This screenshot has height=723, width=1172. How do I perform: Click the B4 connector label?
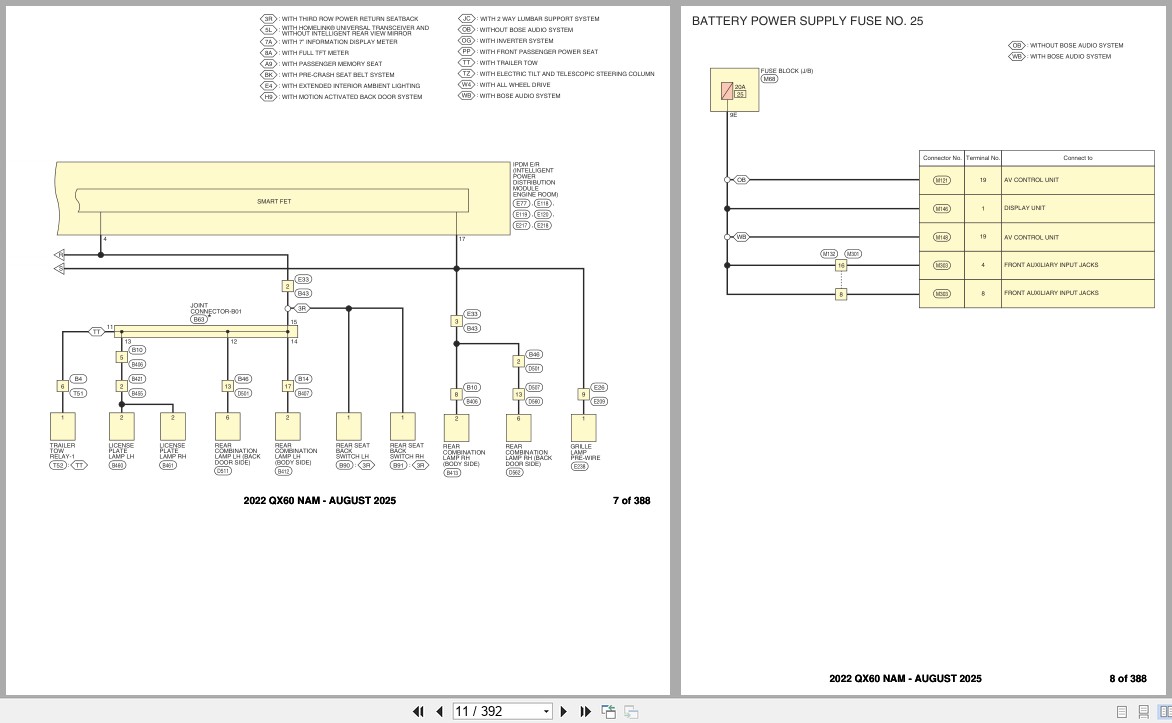pyautogui.click(x=78, y=379)
